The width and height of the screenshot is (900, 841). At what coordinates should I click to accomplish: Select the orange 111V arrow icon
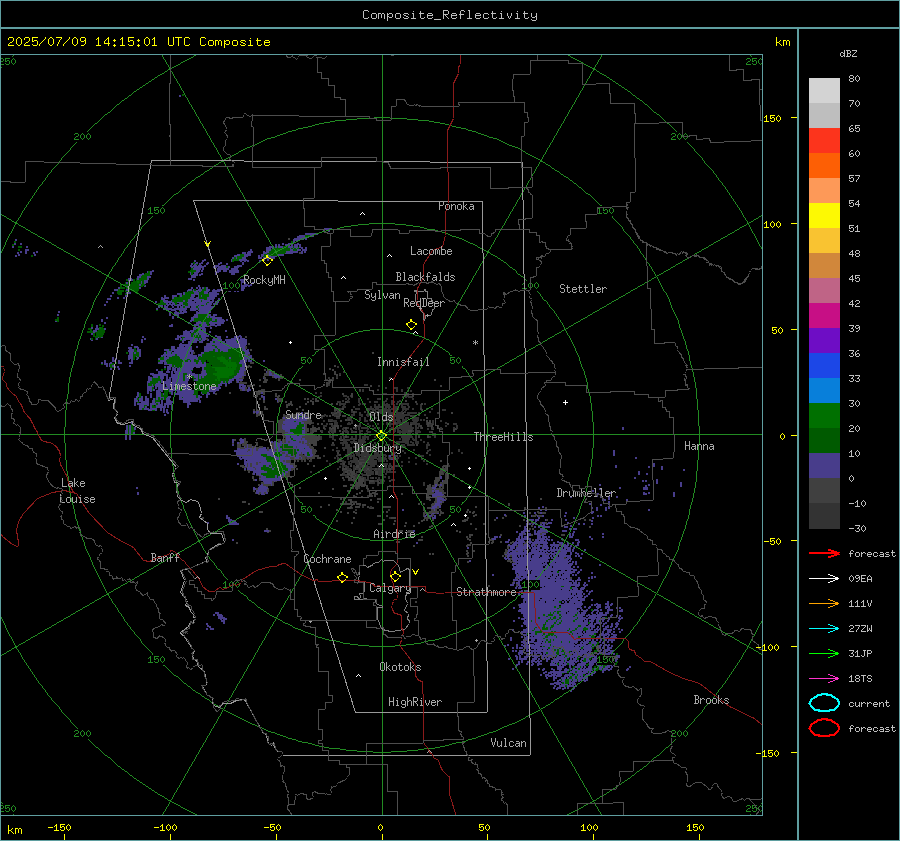point(824,603)
